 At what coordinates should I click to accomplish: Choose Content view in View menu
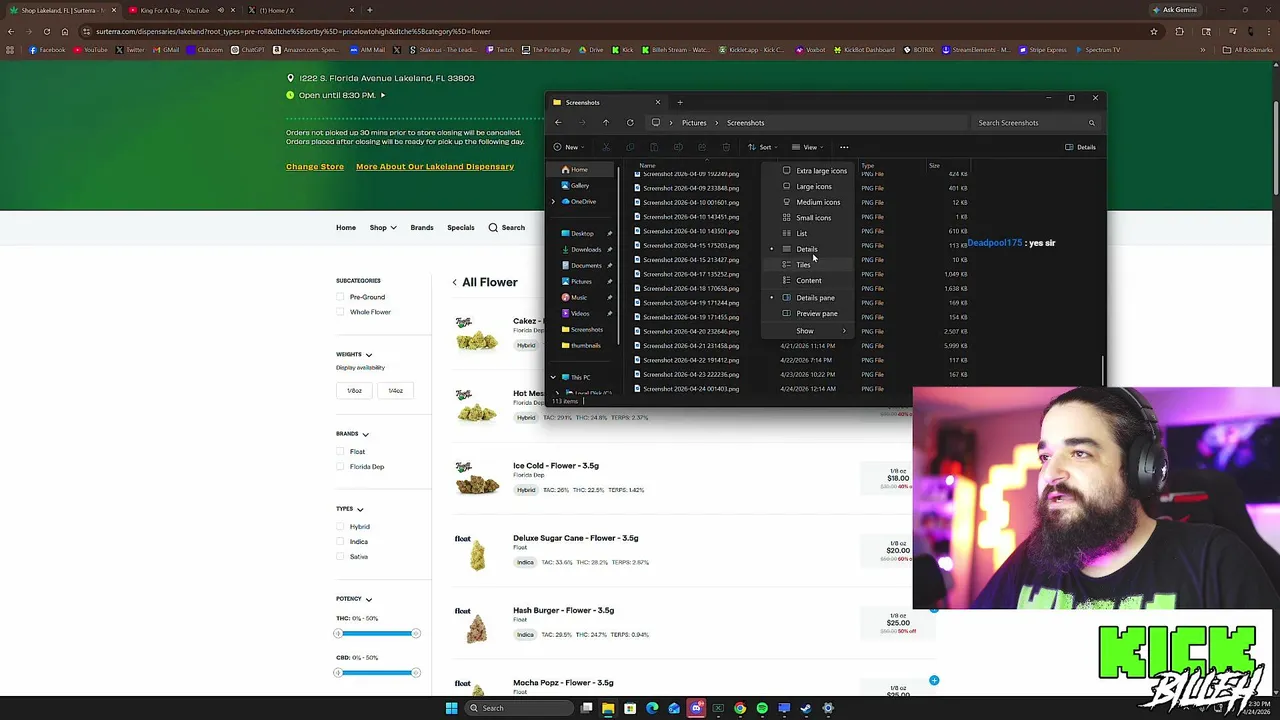[808, 281]
